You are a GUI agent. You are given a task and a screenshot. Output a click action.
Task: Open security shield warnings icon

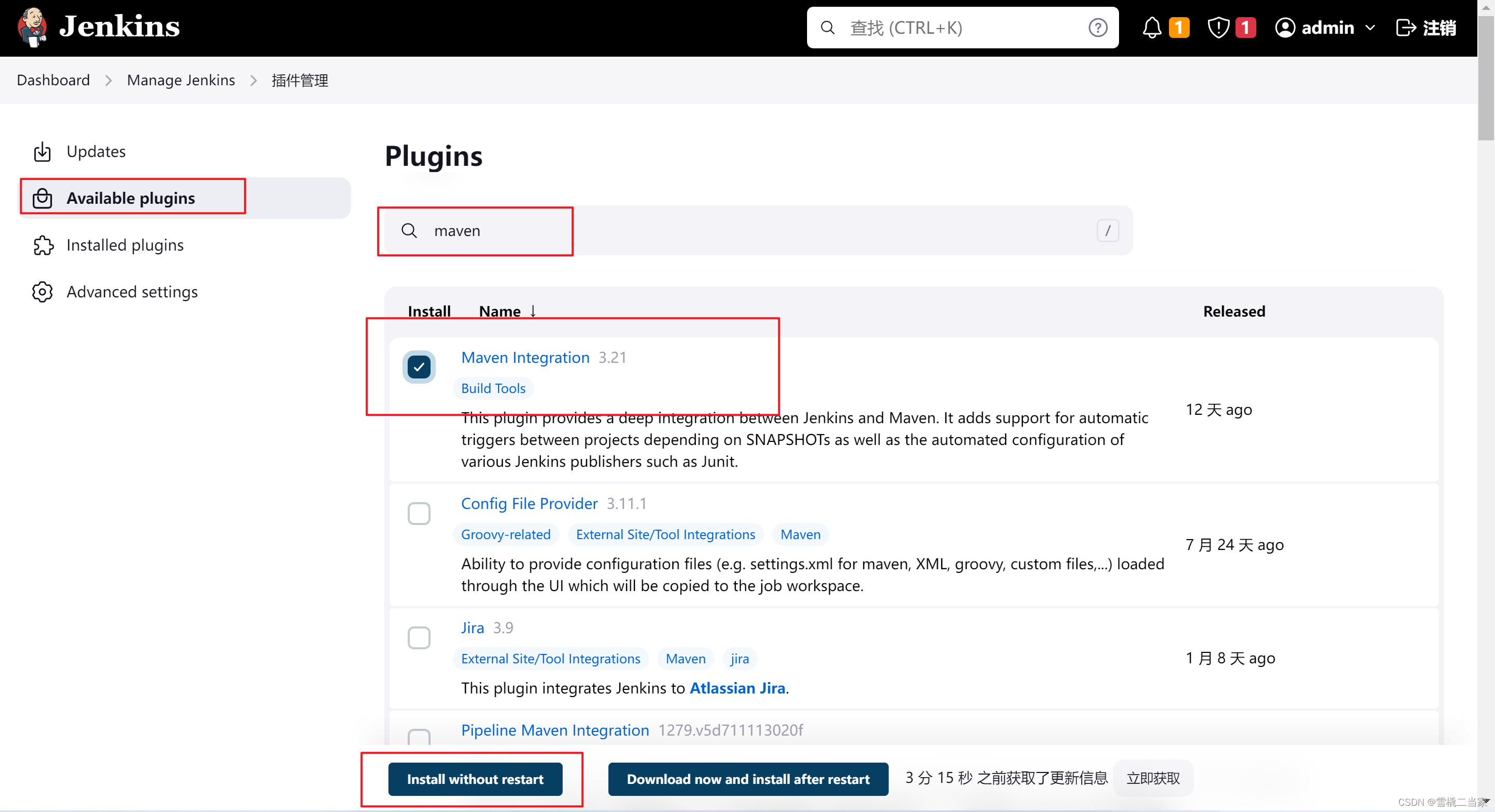1218,28
